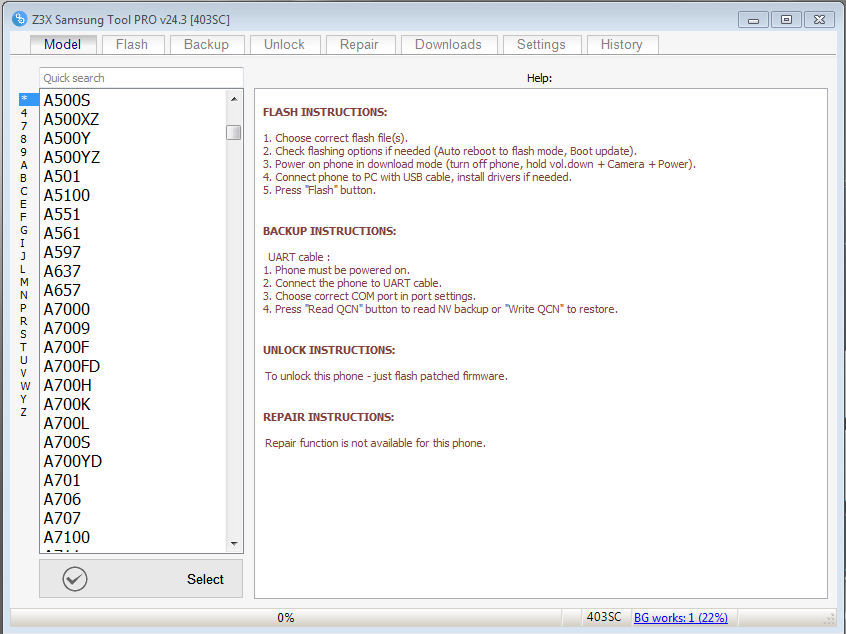Open the Downloads tab
846x634 pixels.
click(448, 44)
